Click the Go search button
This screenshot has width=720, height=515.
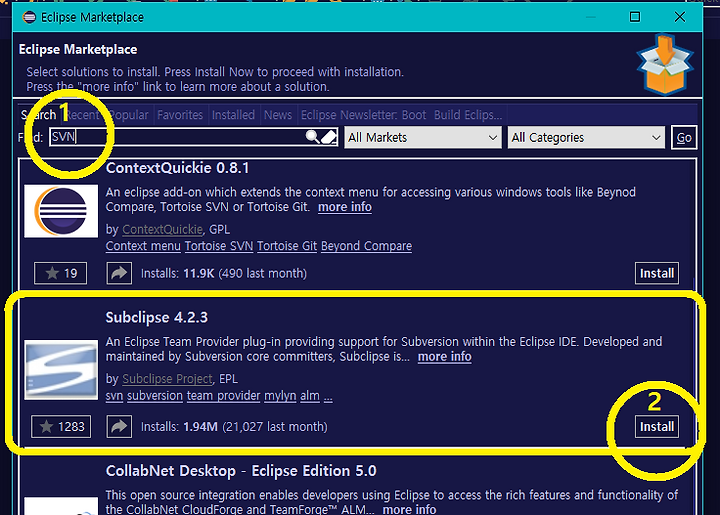[x=684, y=137]
